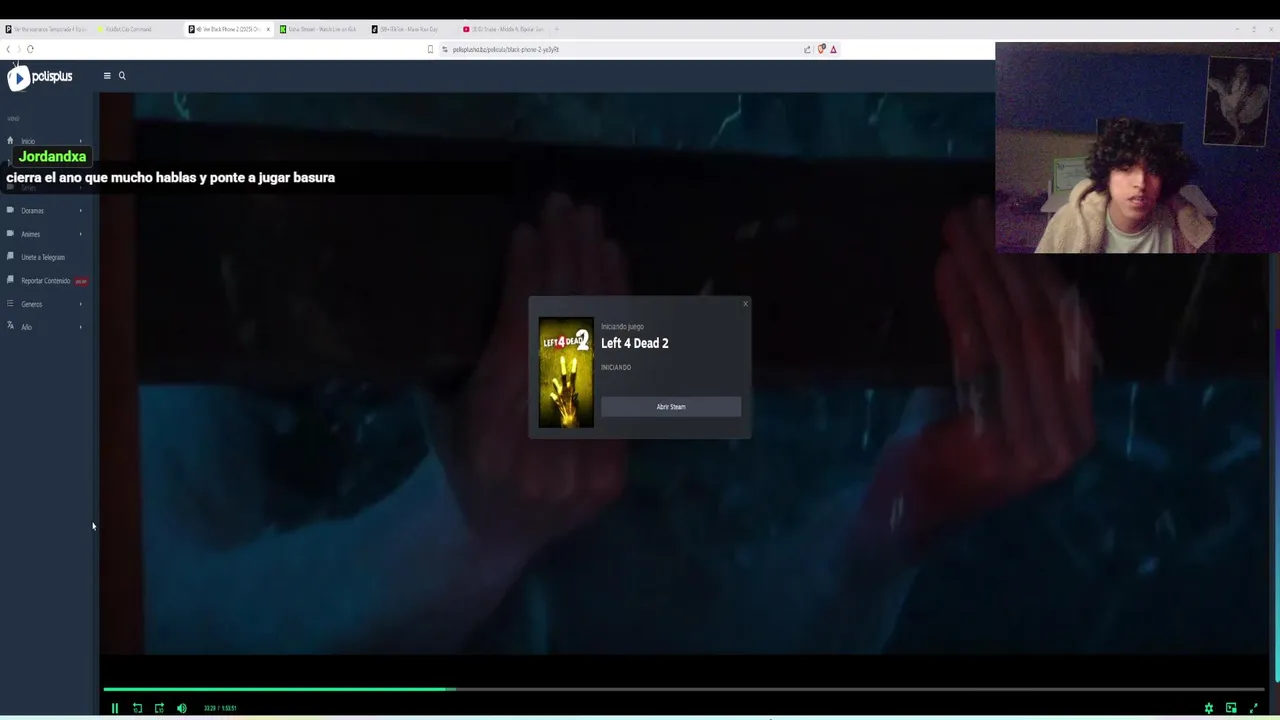The width and height of the screenshot is (1280, 720).
Task: Click the Jordandxa chat username overlay
Action: coord(52,156)
